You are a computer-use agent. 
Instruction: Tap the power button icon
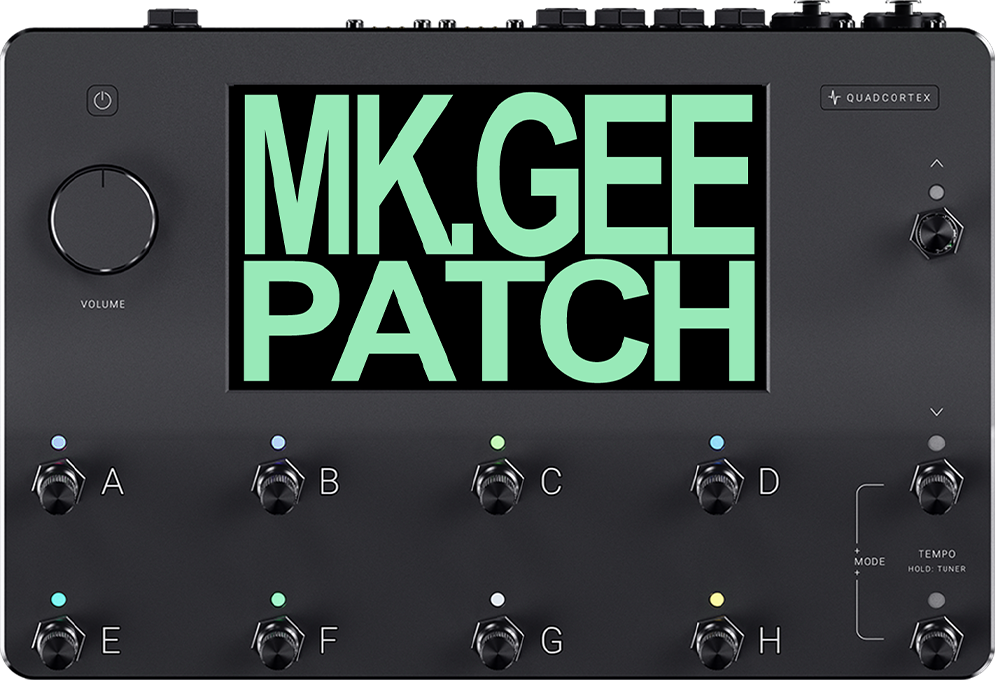click(102, 100)
